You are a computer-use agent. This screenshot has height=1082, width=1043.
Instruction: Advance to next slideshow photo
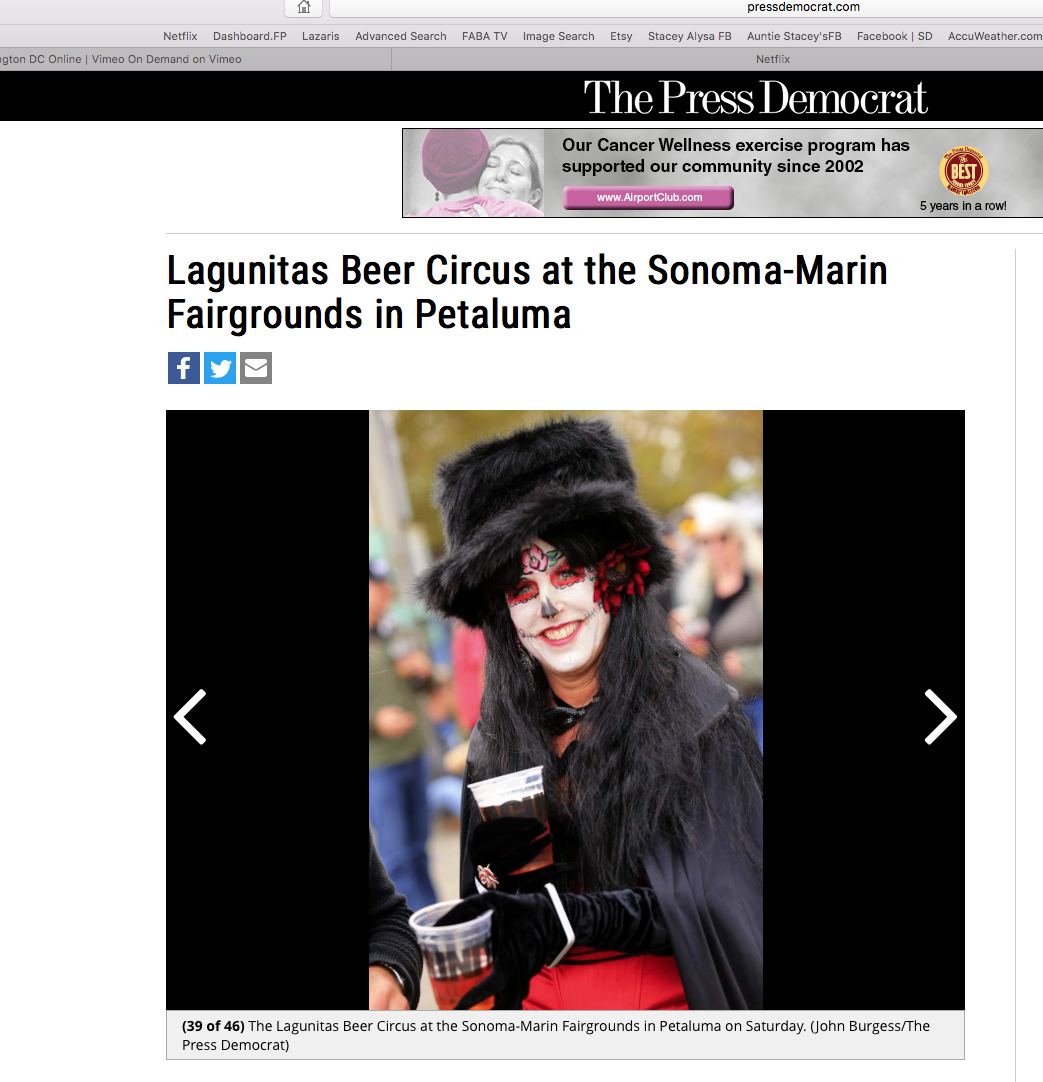click(940, 716)
